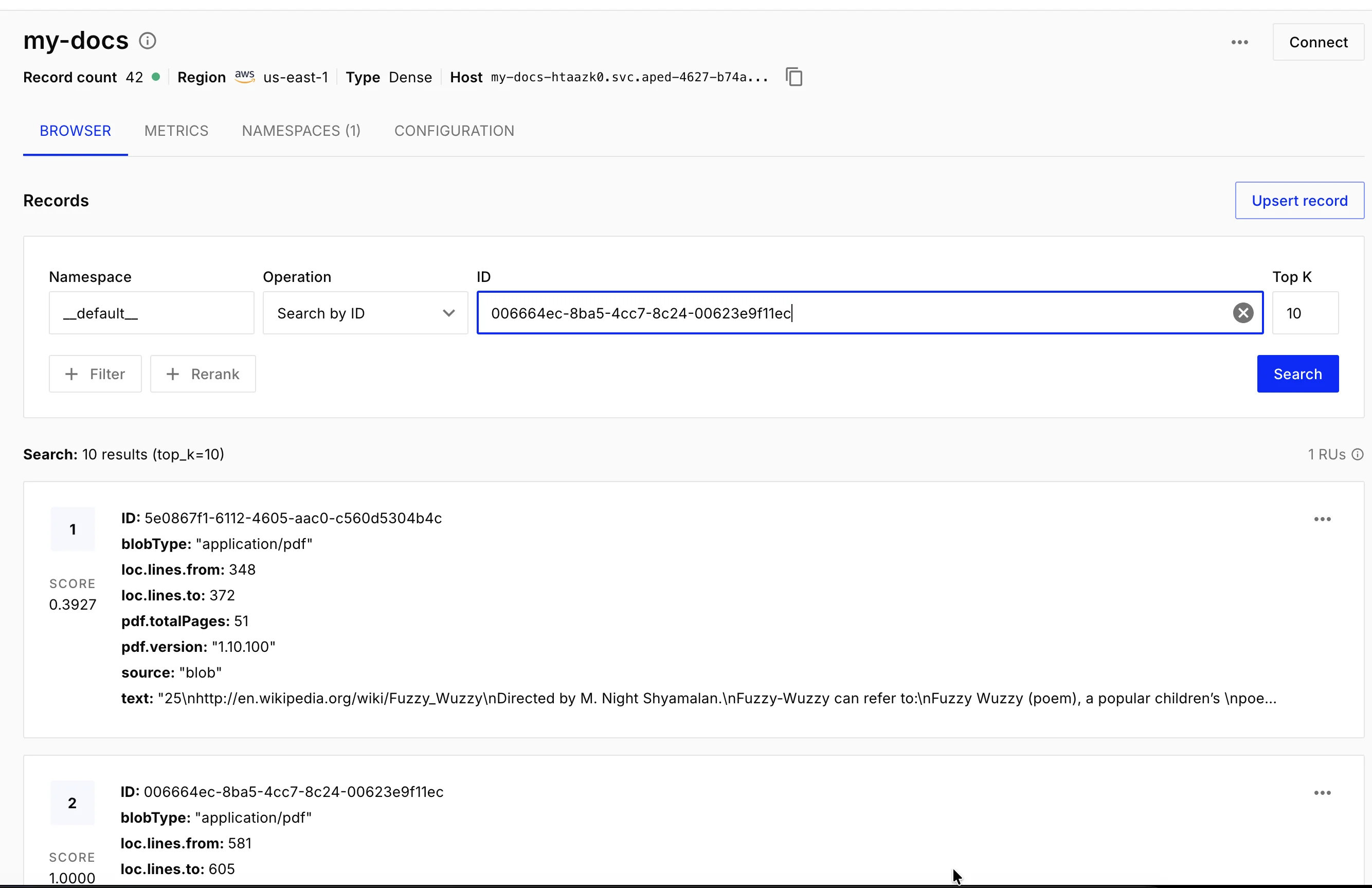Click the Upsert record button

(x=1299, y=201)
